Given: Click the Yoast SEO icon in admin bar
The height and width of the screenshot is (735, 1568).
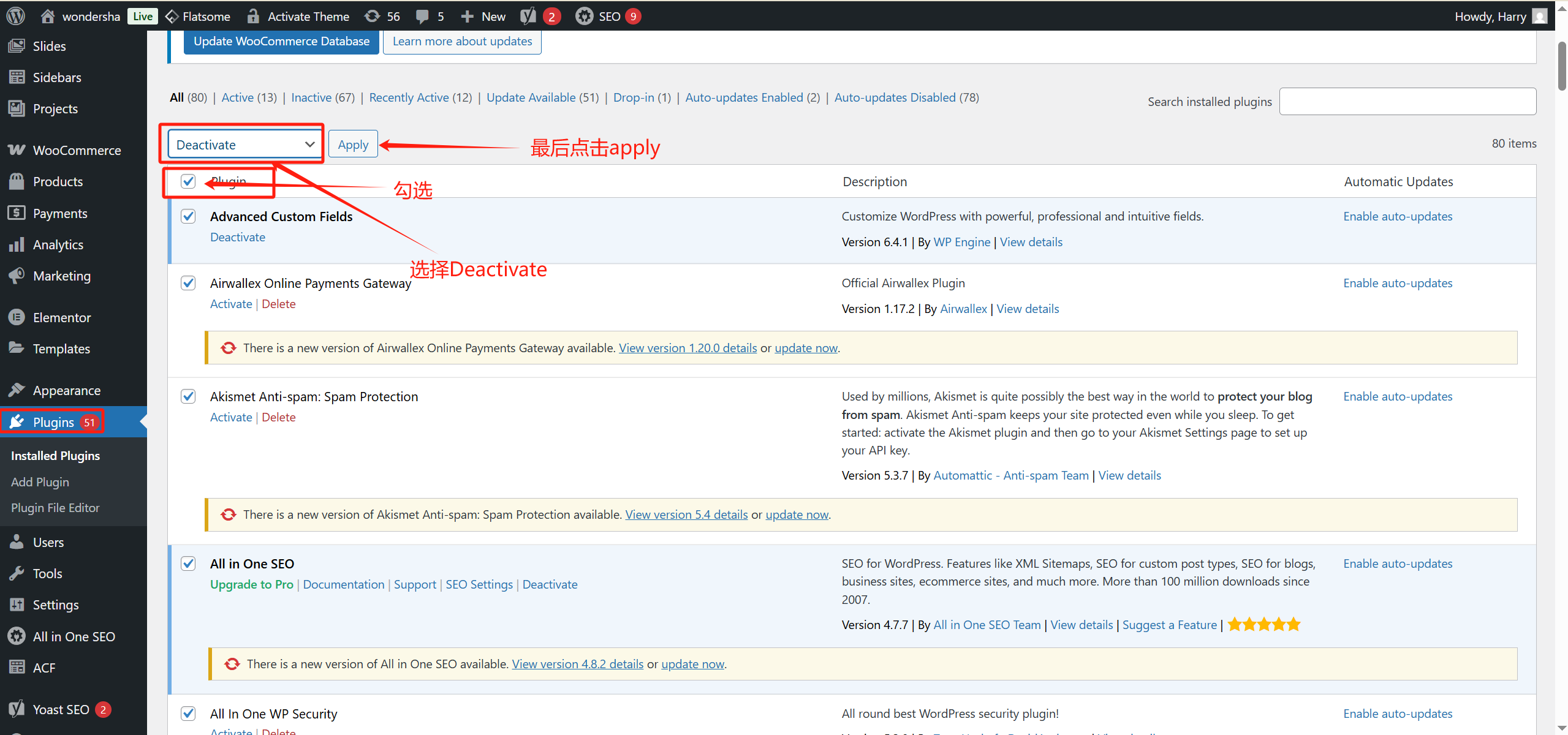Looking at the screenshot, I should point(527,16).
